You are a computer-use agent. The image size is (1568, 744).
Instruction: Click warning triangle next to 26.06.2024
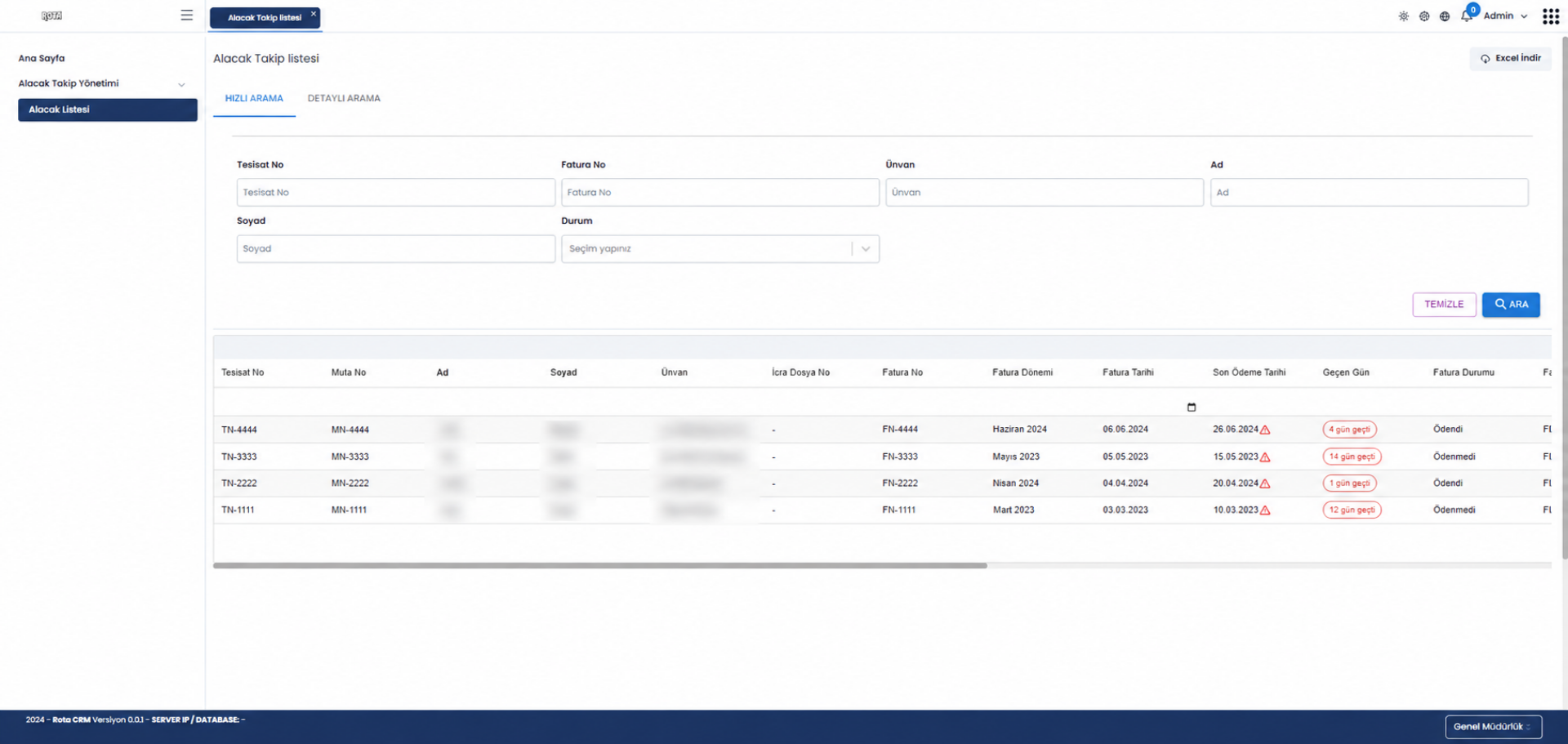coord(1265,430)
